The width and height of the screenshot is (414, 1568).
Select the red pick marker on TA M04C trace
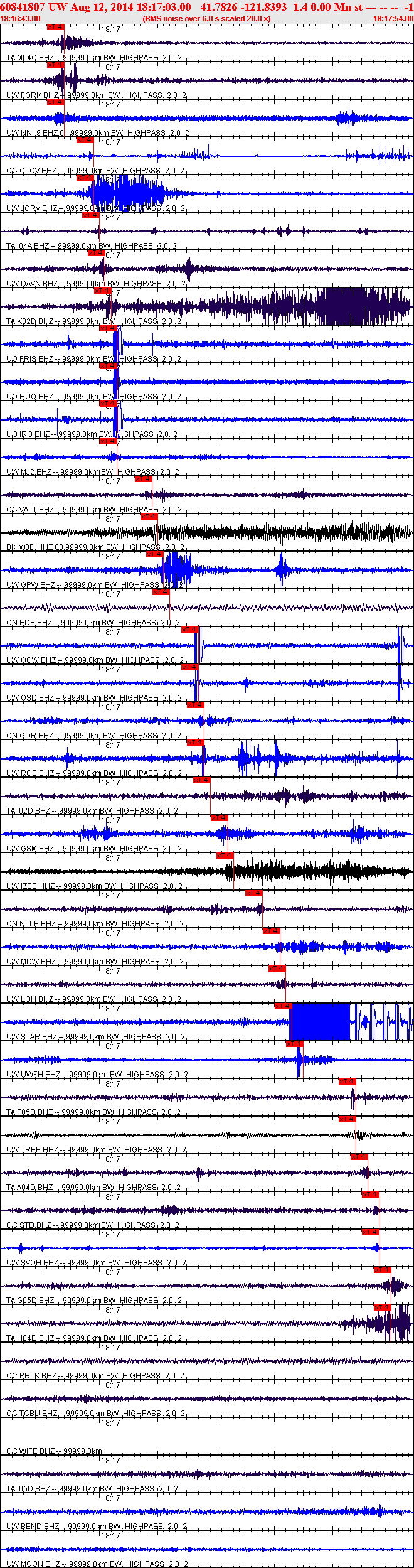(56, 27)
